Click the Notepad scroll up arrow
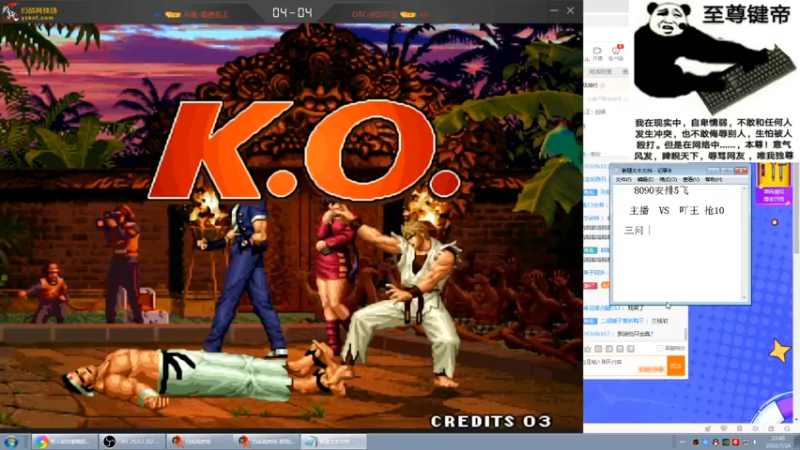This screenshot has width=800, height=450. pos(744,189)
